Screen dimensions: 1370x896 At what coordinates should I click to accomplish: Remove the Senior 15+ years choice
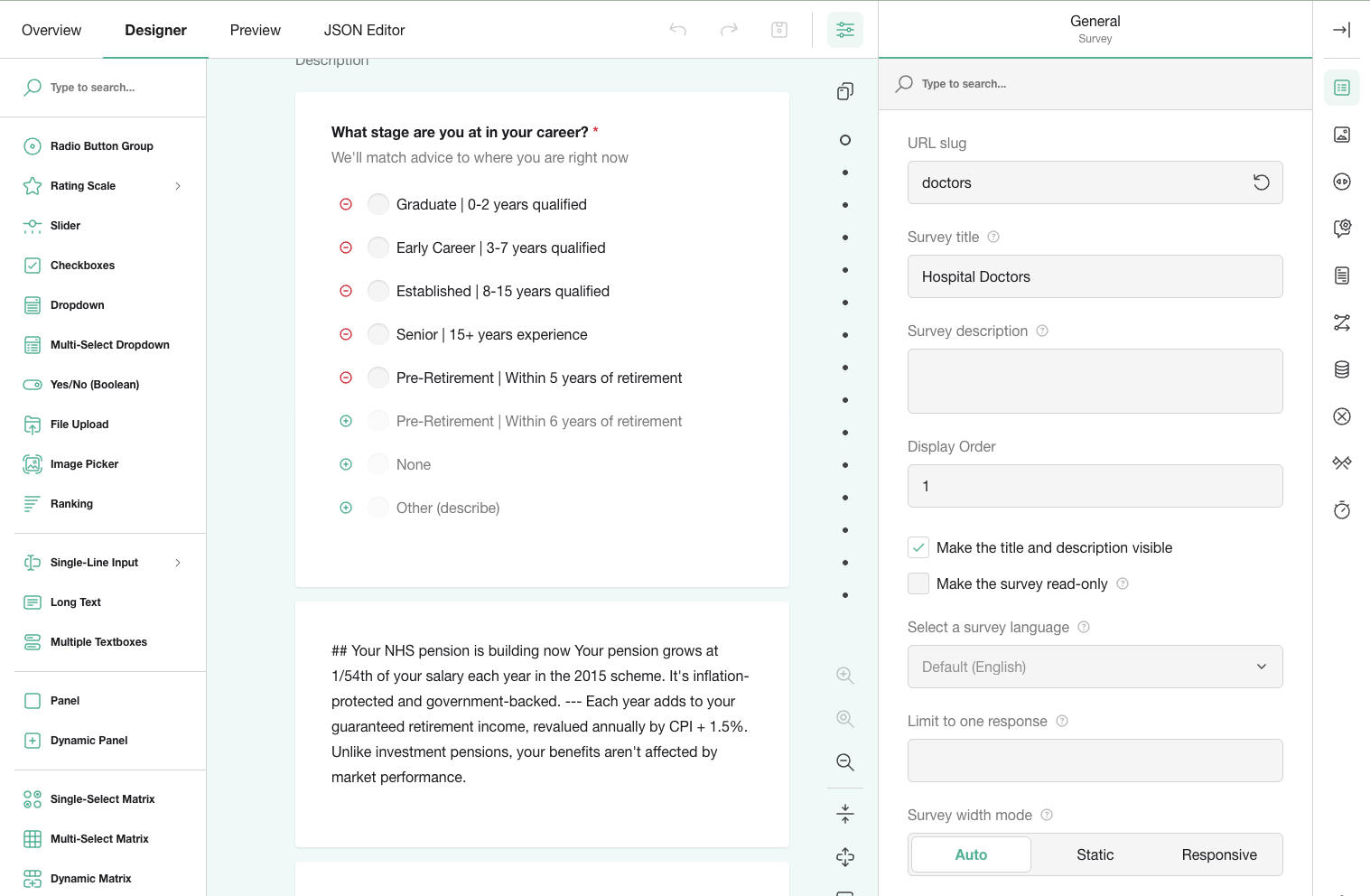(x=346, y=334)
